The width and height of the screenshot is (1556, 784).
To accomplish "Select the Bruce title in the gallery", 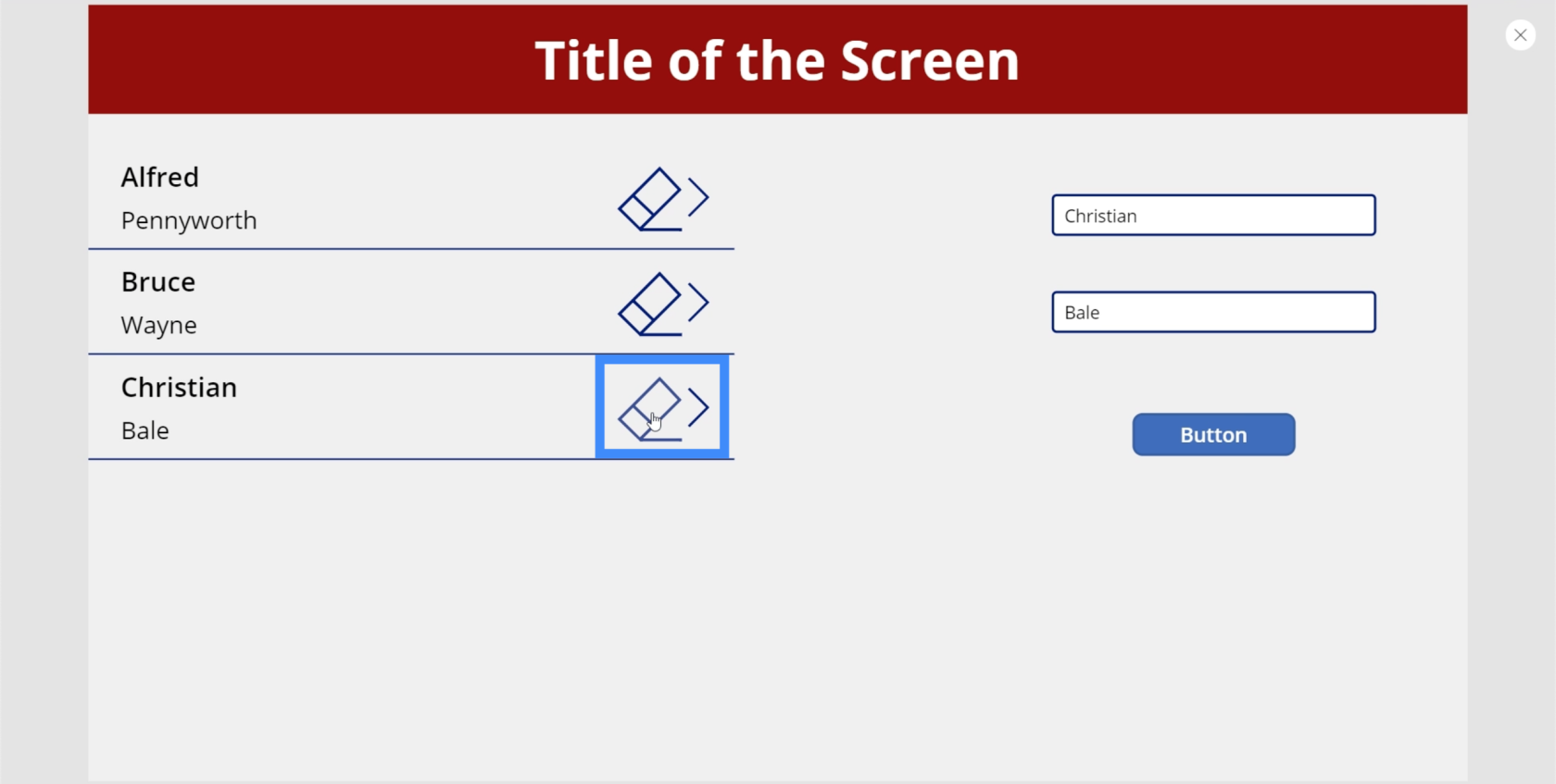I will (x=158, y=281).
